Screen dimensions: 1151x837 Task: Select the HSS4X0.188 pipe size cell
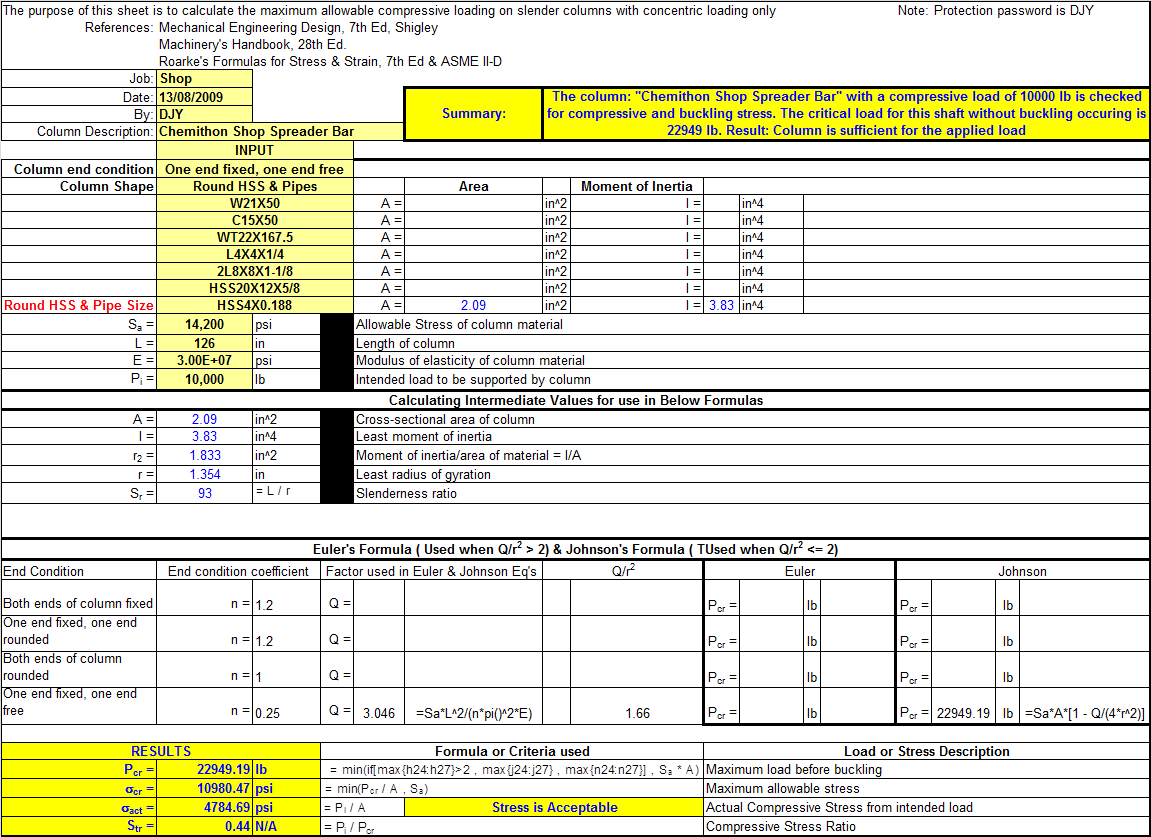tap(254, 305)
